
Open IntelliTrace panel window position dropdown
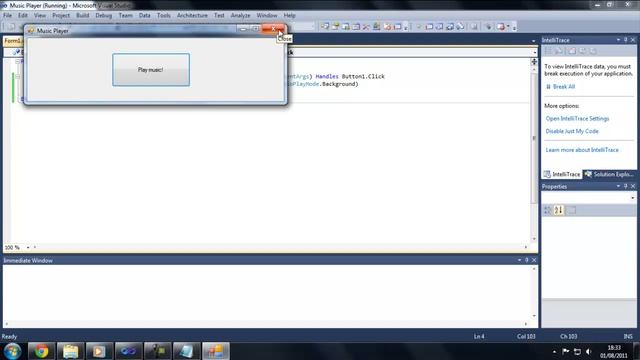click(x=618, y=40)
